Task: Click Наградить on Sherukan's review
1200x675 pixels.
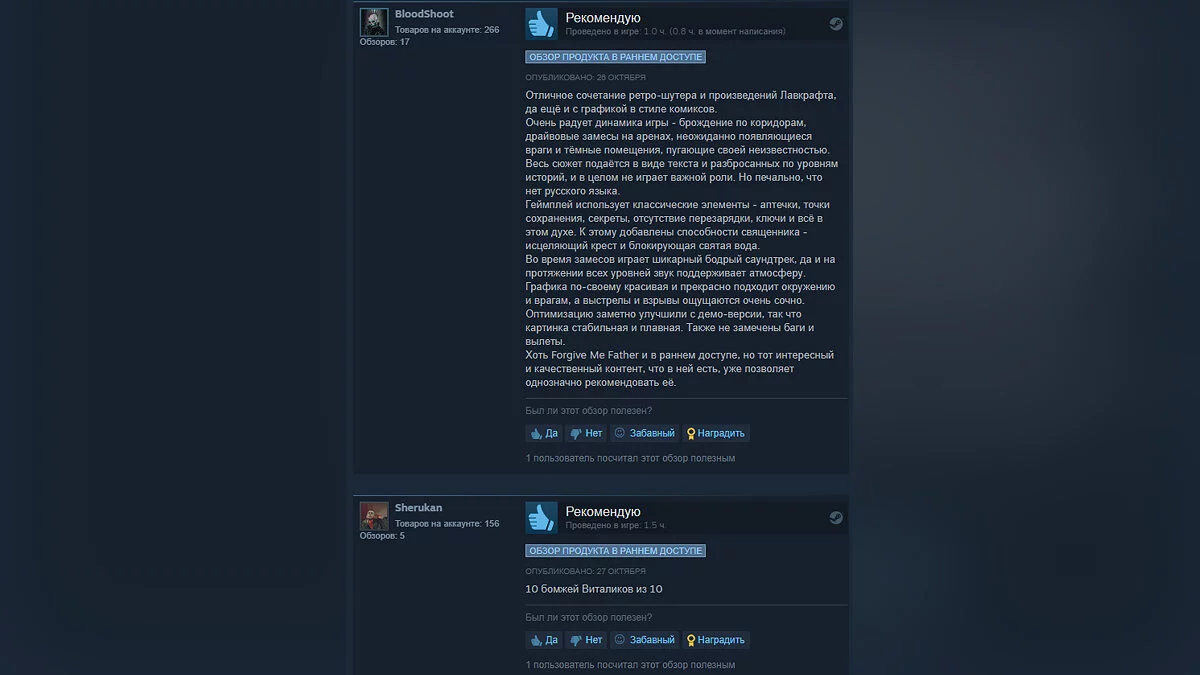Action: (x=716, y=640)
